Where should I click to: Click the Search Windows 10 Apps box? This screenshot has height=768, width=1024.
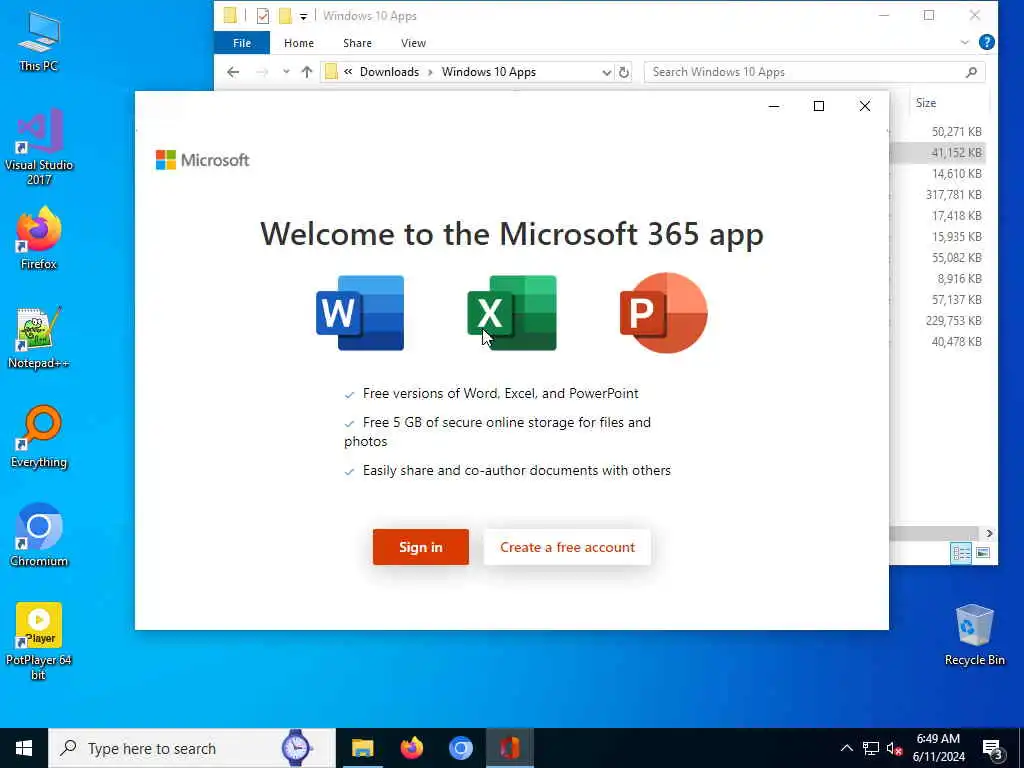814,72
